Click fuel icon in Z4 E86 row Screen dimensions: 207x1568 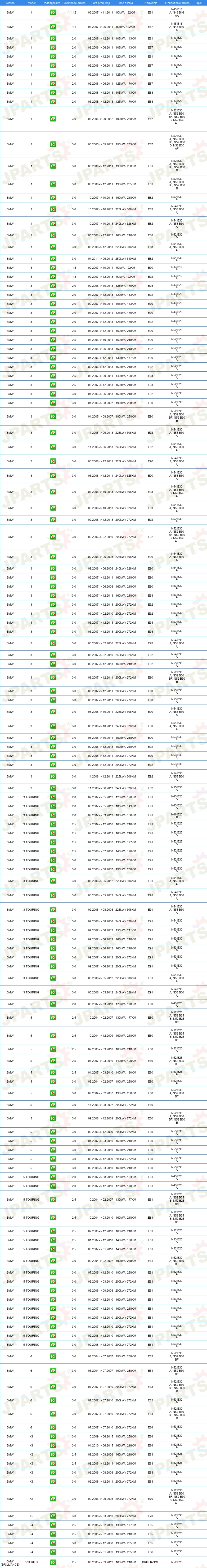point(53,1552)
